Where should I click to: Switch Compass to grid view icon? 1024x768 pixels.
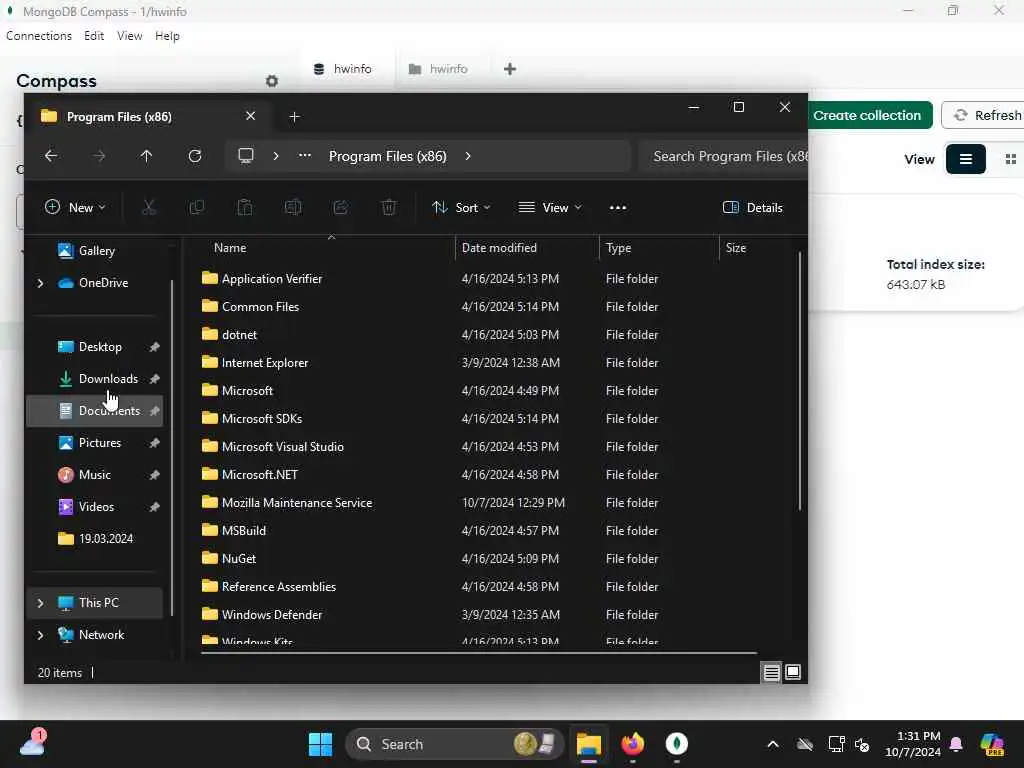tap(1010, 159)
